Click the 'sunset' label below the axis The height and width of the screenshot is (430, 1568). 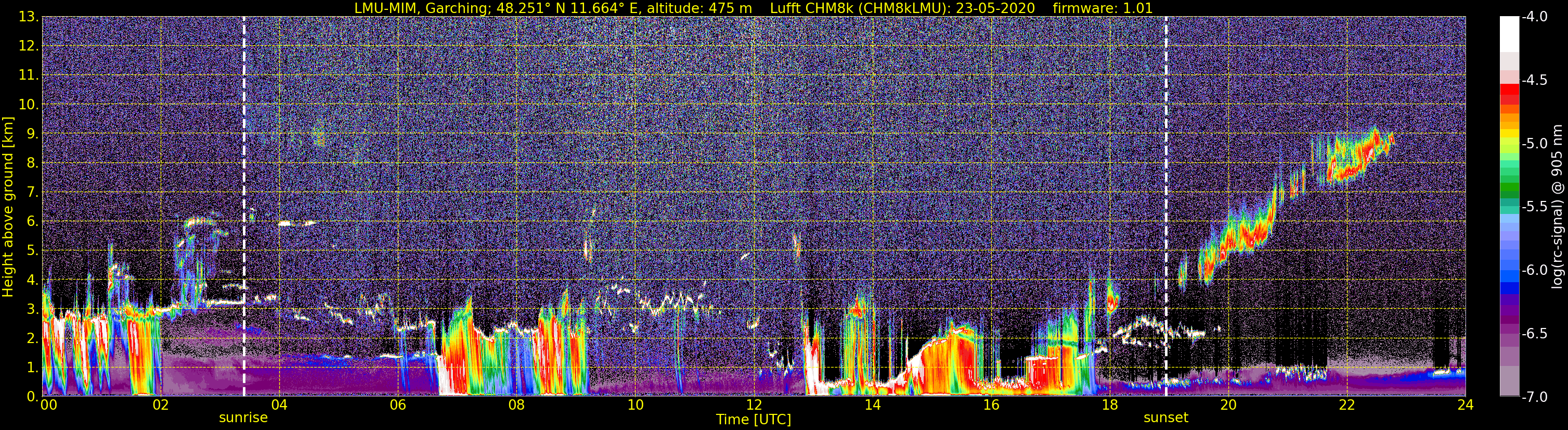[1165, 418]
